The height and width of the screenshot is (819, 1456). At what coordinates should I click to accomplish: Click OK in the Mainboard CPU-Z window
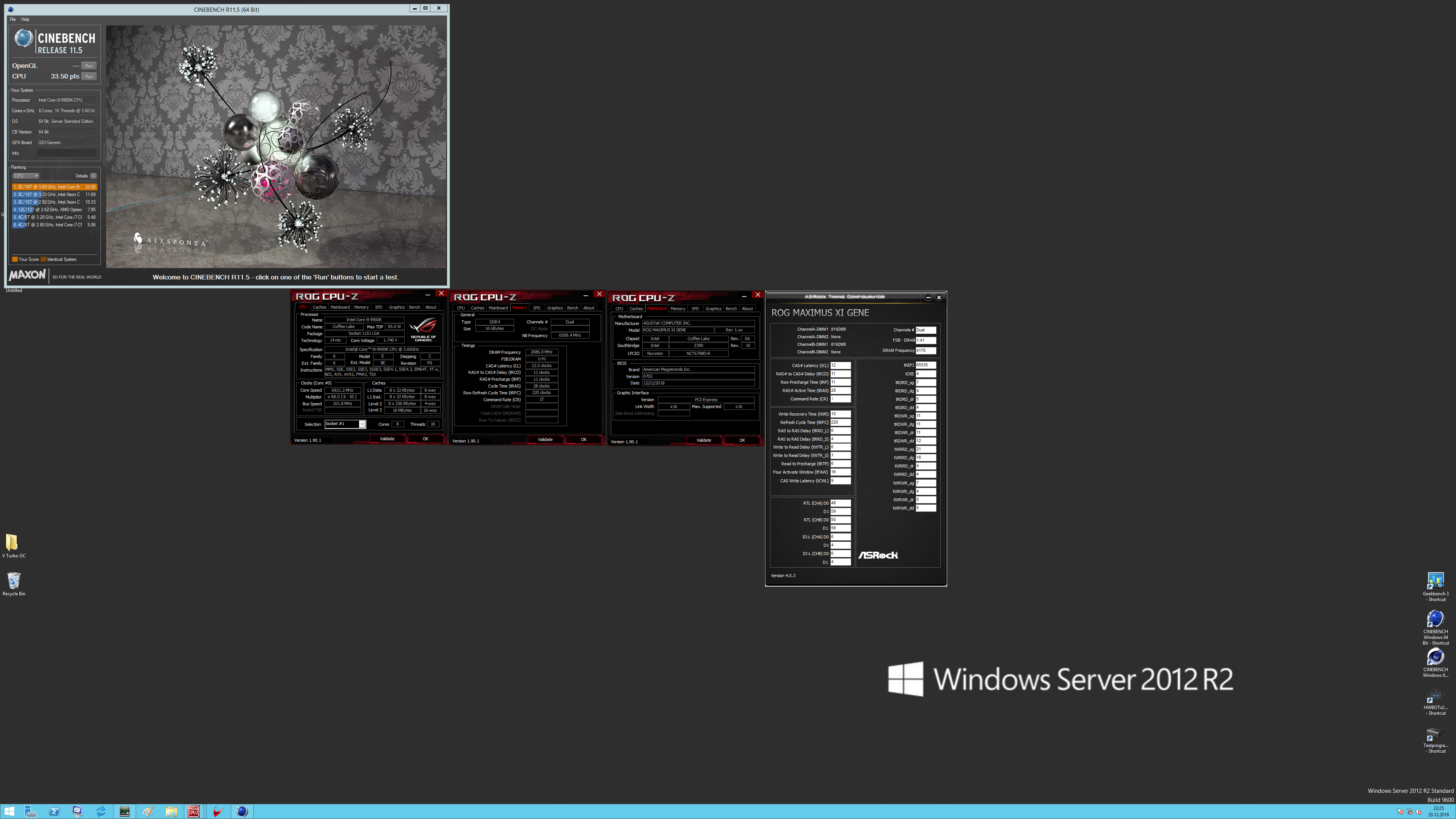tap(742, 440)
